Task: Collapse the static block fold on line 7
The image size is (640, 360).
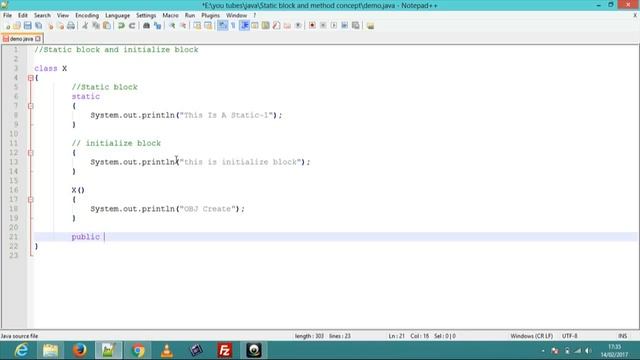Action: point(31,106)
